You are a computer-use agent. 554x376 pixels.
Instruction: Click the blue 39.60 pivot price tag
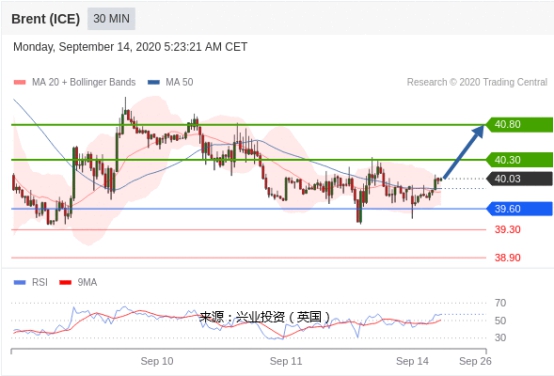coord(519,209)
